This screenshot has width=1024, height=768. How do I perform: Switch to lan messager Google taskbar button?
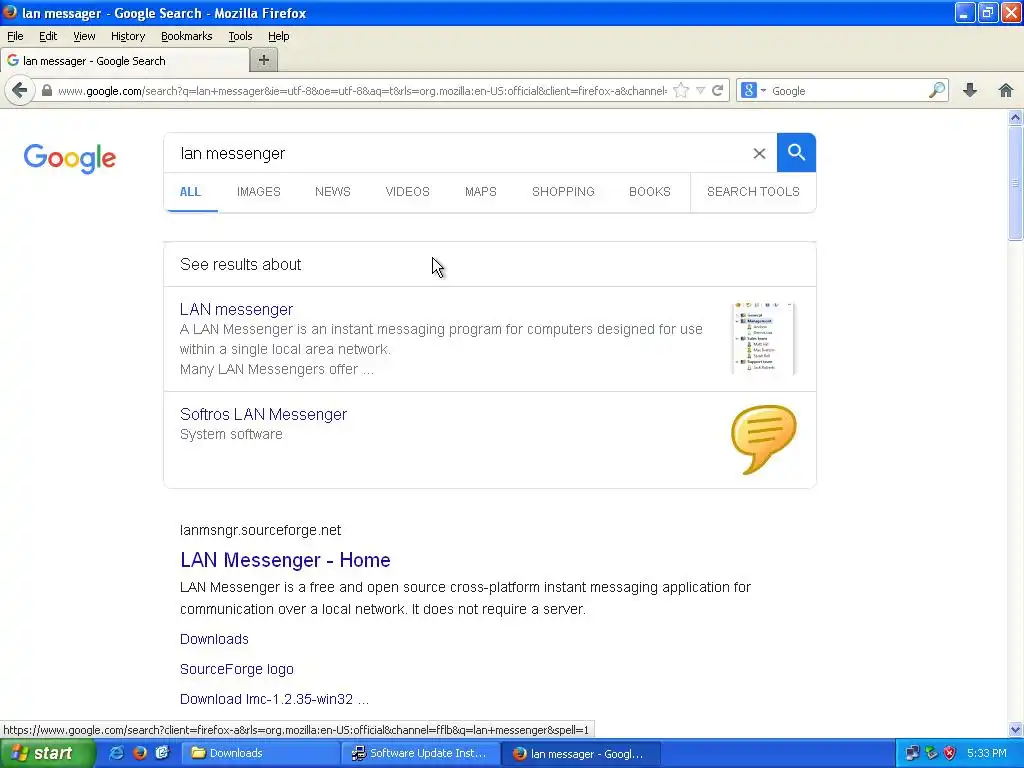coord(581,753)
